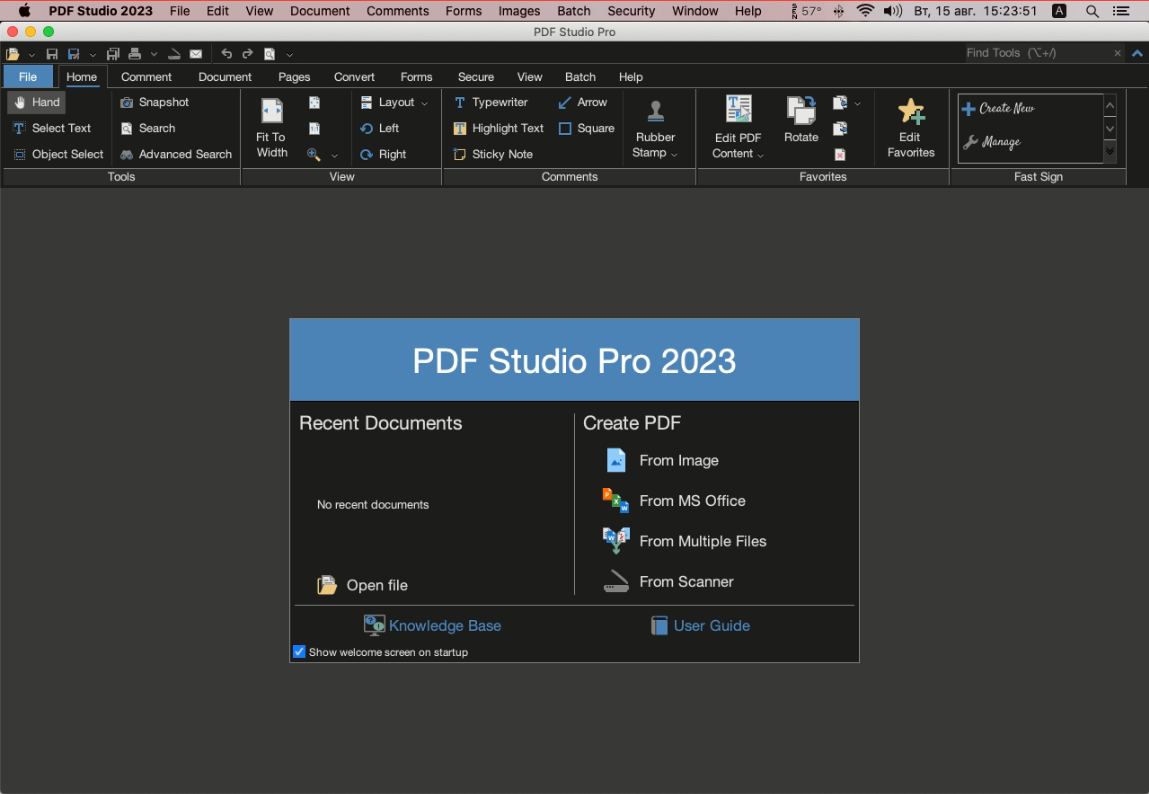Open the zoom dropdown arrow in View group
1149x794 pixels.
pyautogui.click(x=334, y=155)
